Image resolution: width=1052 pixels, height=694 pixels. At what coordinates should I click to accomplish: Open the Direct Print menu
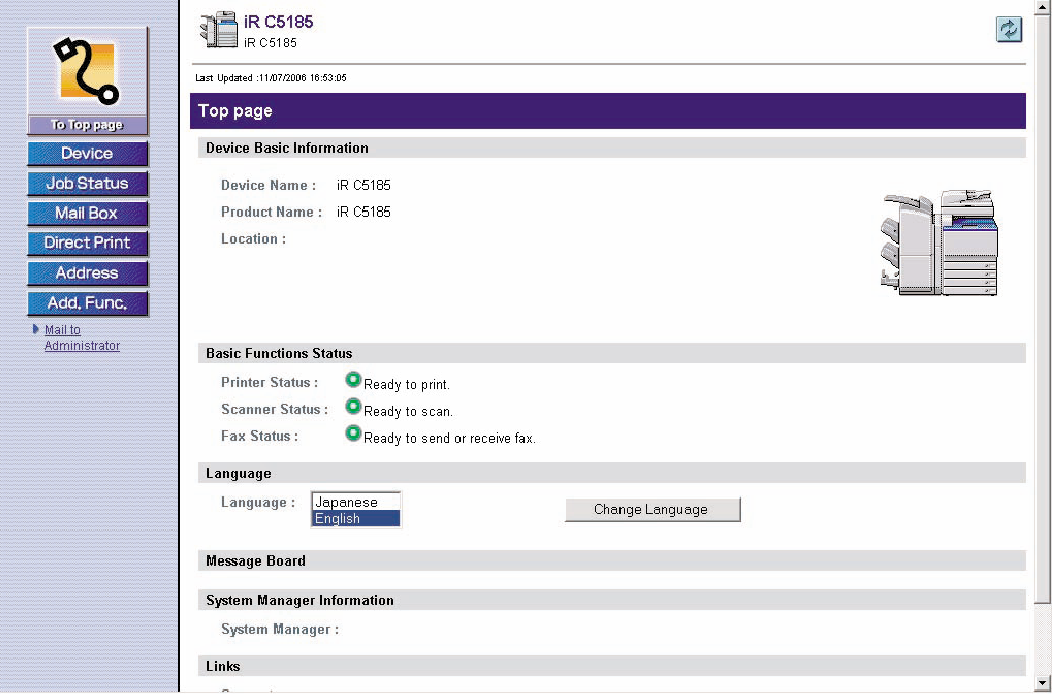pos(87,243)
